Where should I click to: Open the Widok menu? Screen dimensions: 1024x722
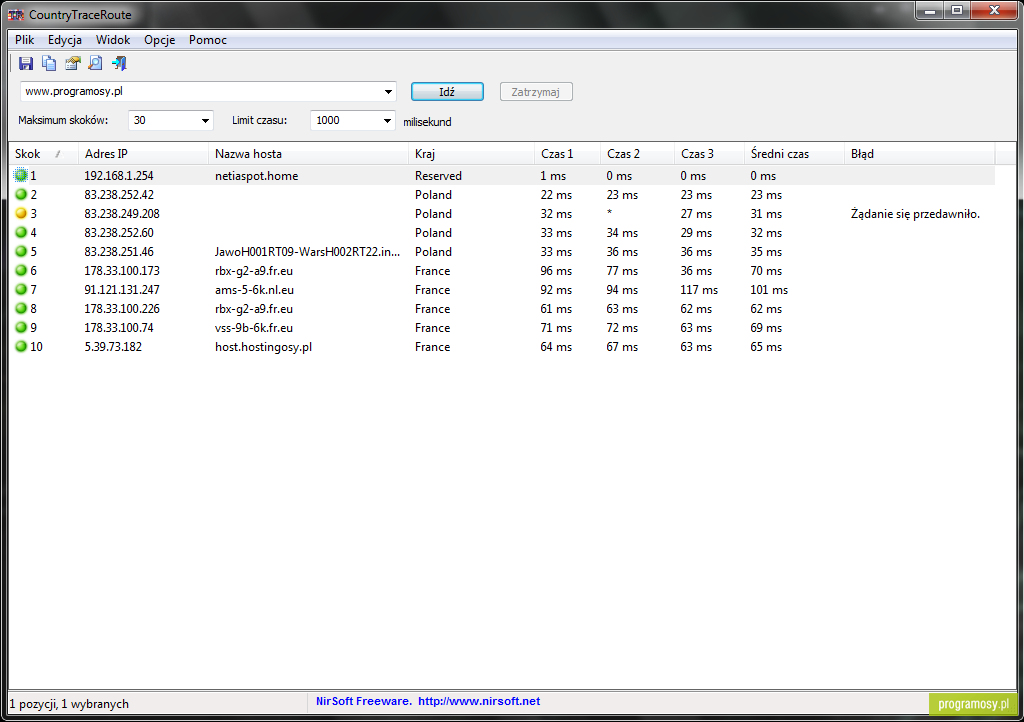(113, 40)
